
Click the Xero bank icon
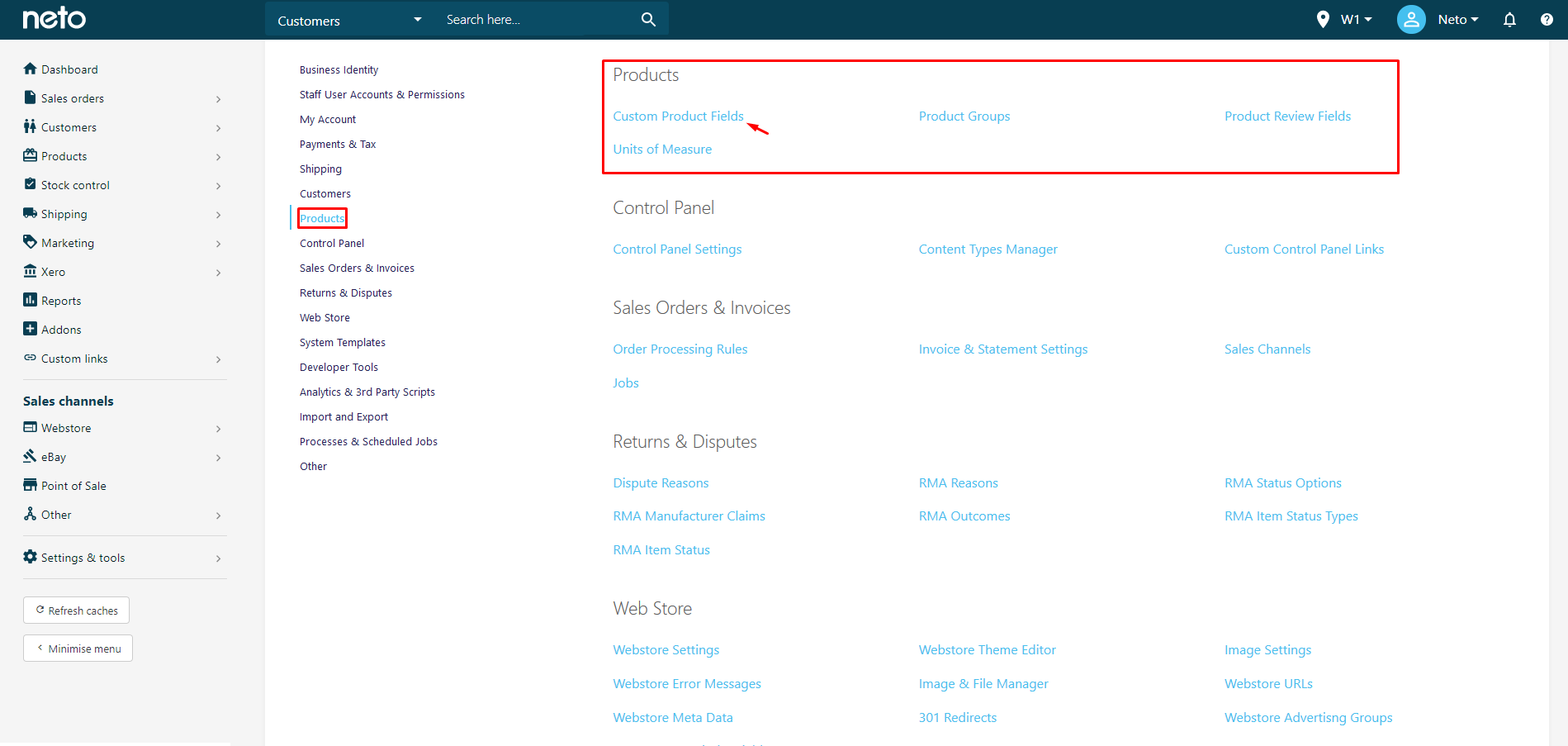[x=31, y=271]
